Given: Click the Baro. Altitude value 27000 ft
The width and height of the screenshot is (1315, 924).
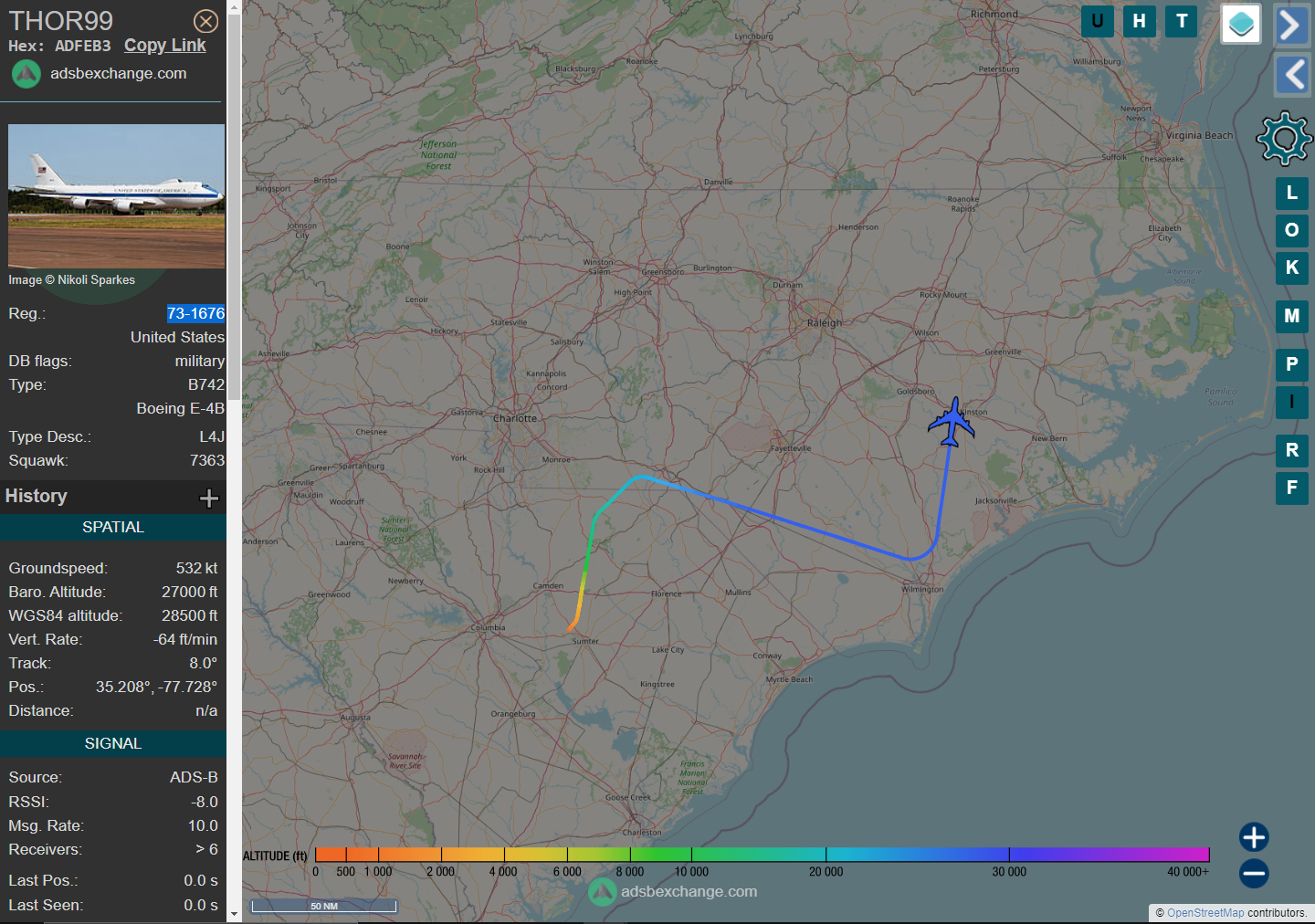Looking at the screenshot, I should (x=190, y=592).
